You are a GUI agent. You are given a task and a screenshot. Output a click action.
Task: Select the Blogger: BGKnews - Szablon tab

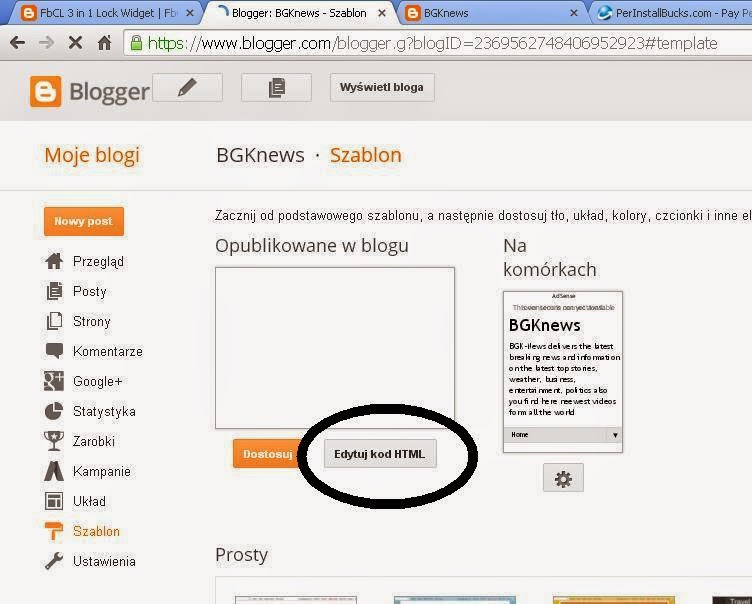click(x=298, y=13)
